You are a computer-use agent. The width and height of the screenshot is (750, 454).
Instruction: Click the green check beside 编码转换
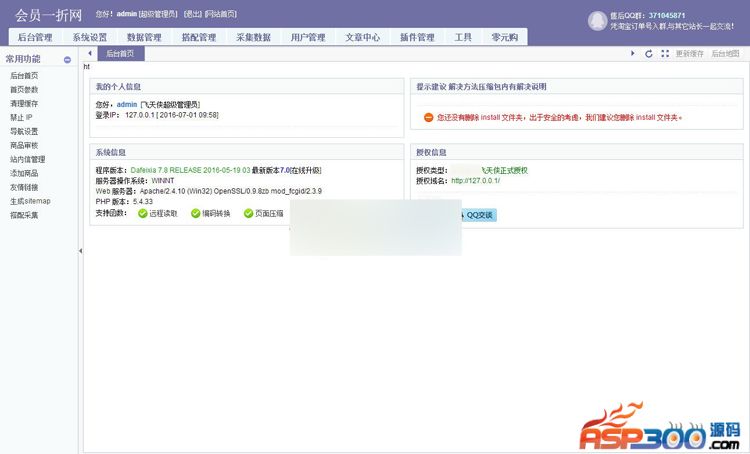tap(196, 213)
